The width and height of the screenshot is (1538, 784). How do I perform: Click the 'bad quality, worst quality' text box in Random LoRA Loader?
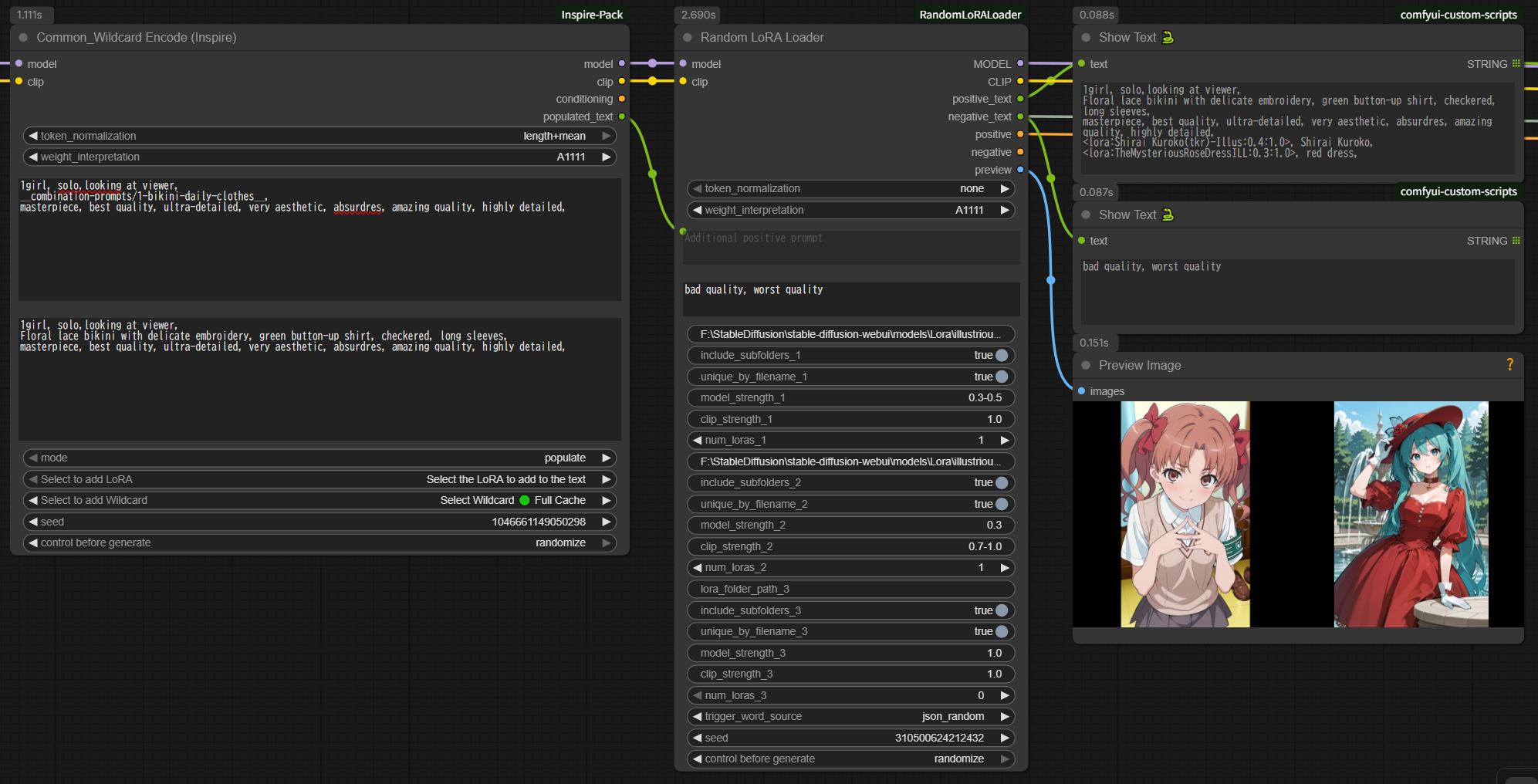[851, 299]
